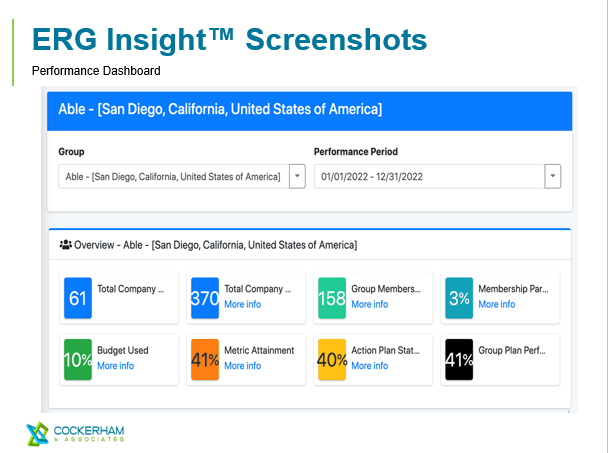The width and height of the screenshot is (608, 453).
Task: Click the Budget Used label
Action: [x=123, y=350]
